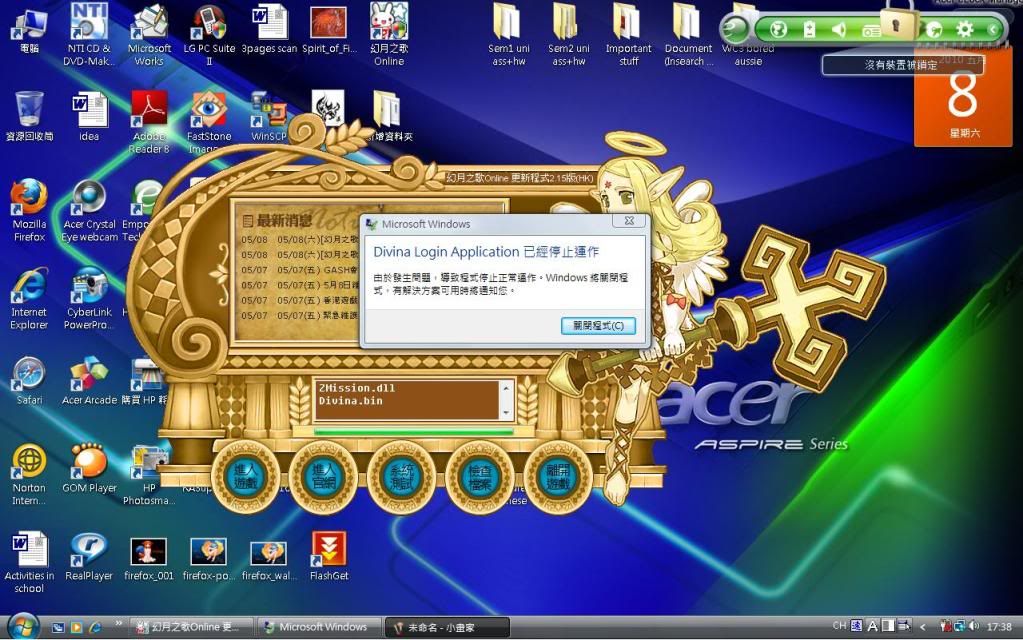Click the battery icon in the Acer toolbar
Viewport: 1023px width, 640px height.
point(809,29)
